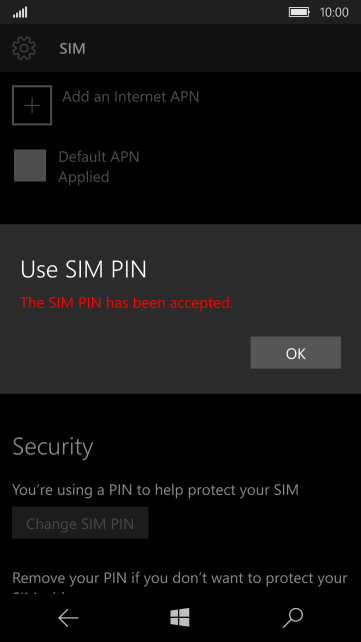
Task: Tap the "You're using a PIN" description text
Action: click(x=156, y=490)
